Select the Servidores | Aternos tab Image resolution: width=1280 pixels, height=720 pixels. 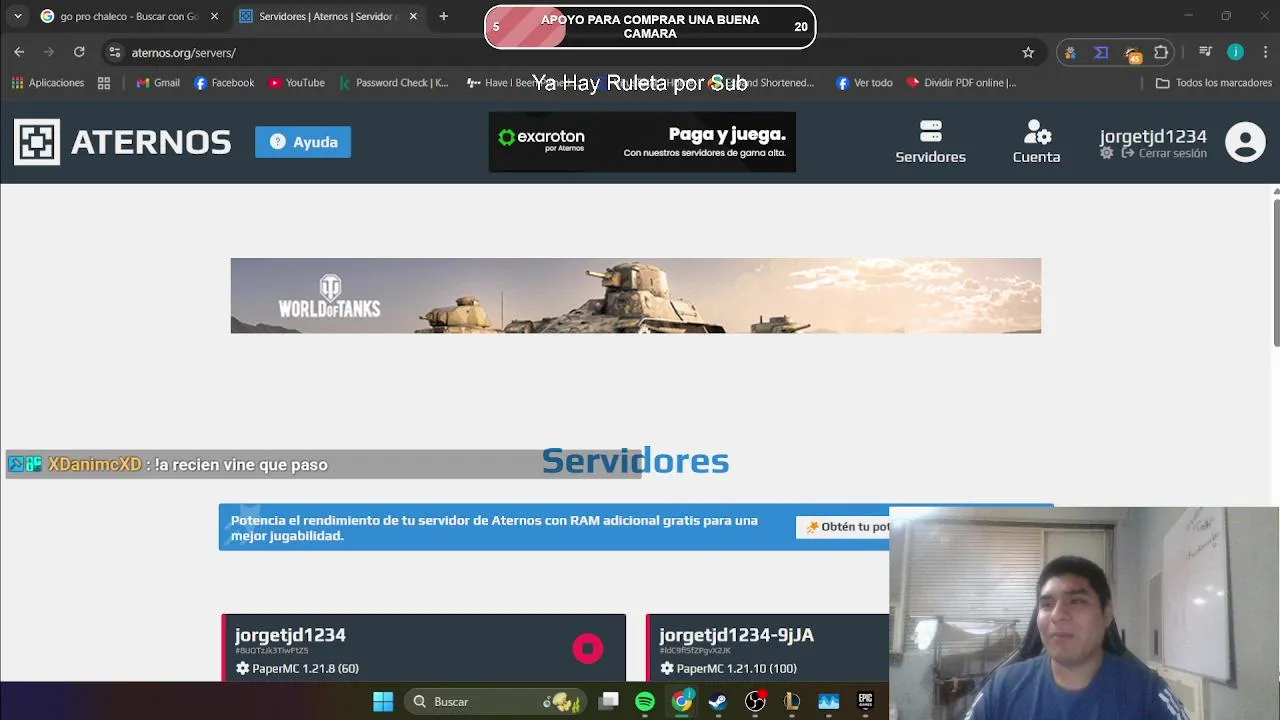tap(328, 16)
